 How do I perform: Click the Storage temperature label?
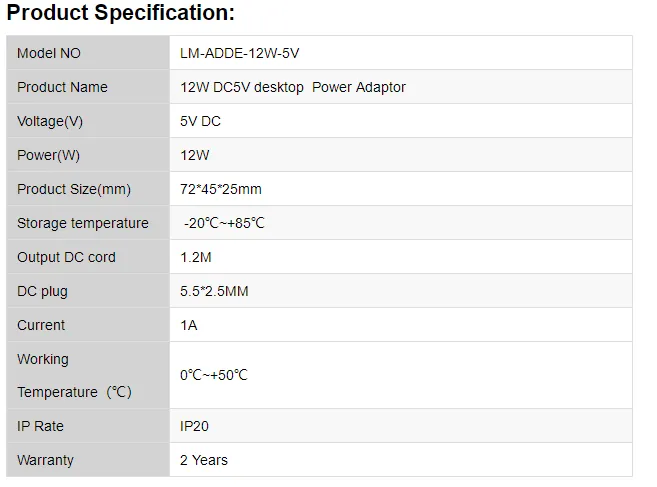click(83, 223)
